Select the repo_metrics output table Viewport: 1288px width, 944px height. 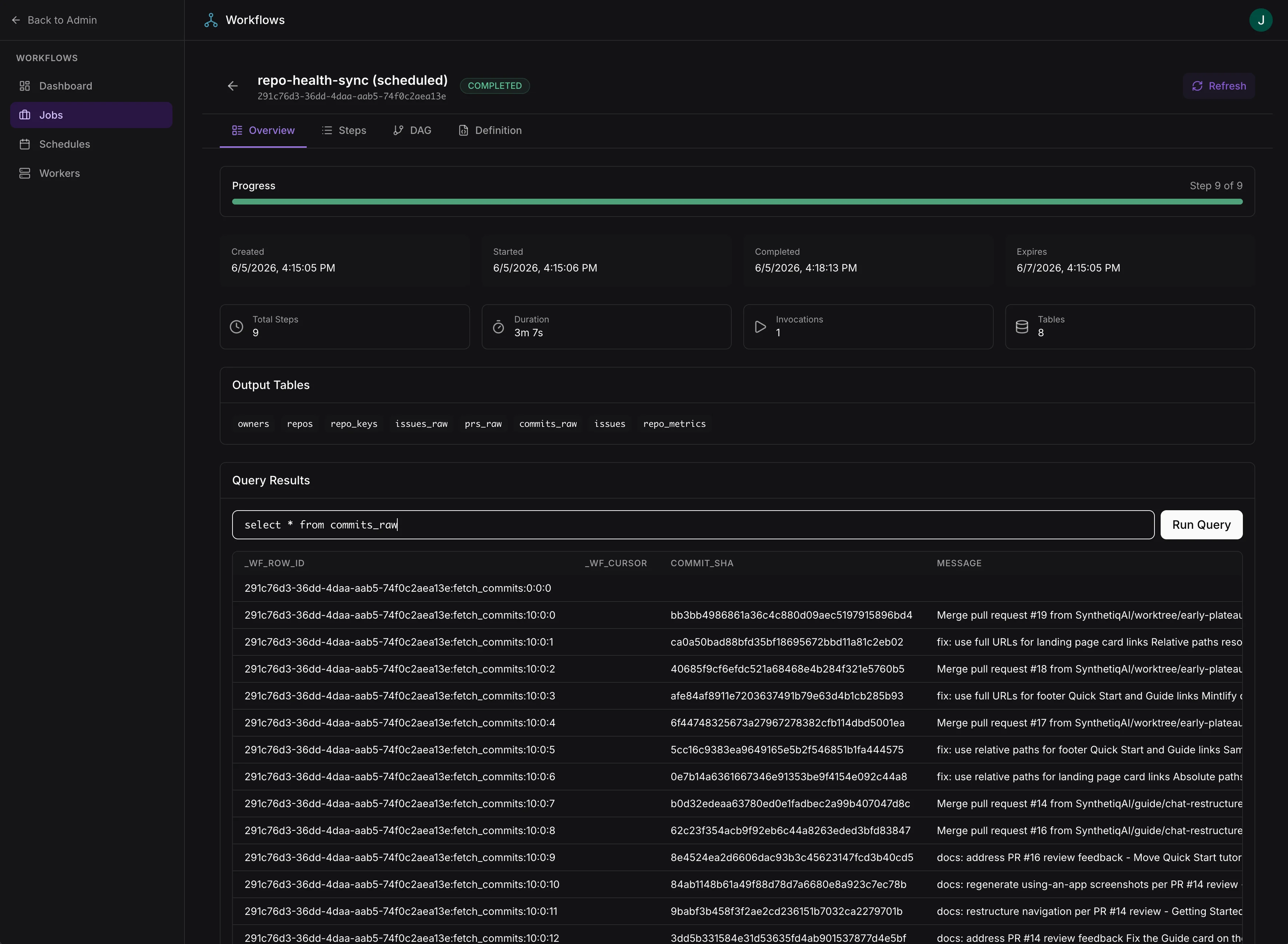674,424
